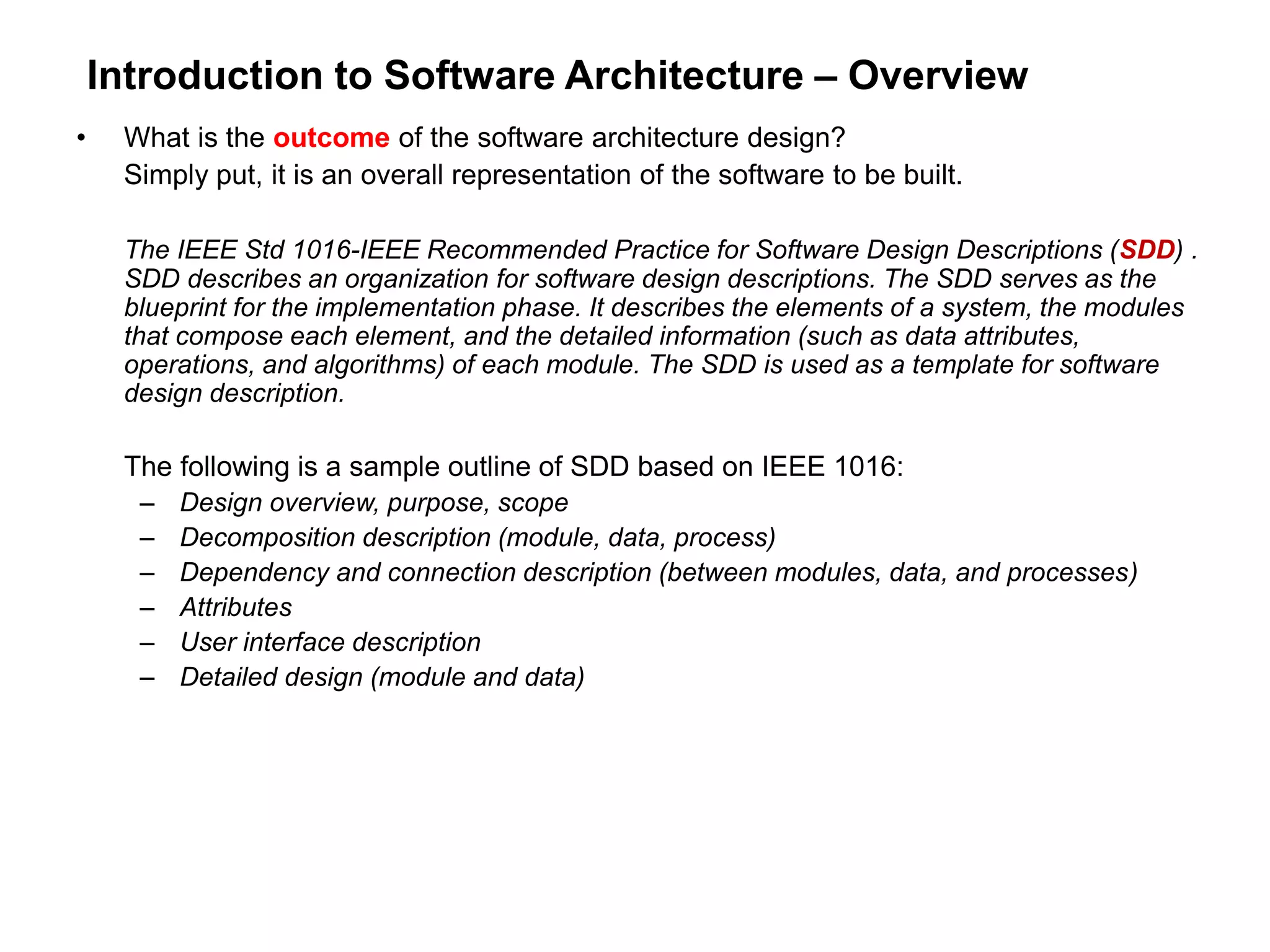Viewport: 1270px width, 952px height.
Task: Click the slide title 'Introduction to Software Architecture – Overview'
Action: [x=557, y=76]
